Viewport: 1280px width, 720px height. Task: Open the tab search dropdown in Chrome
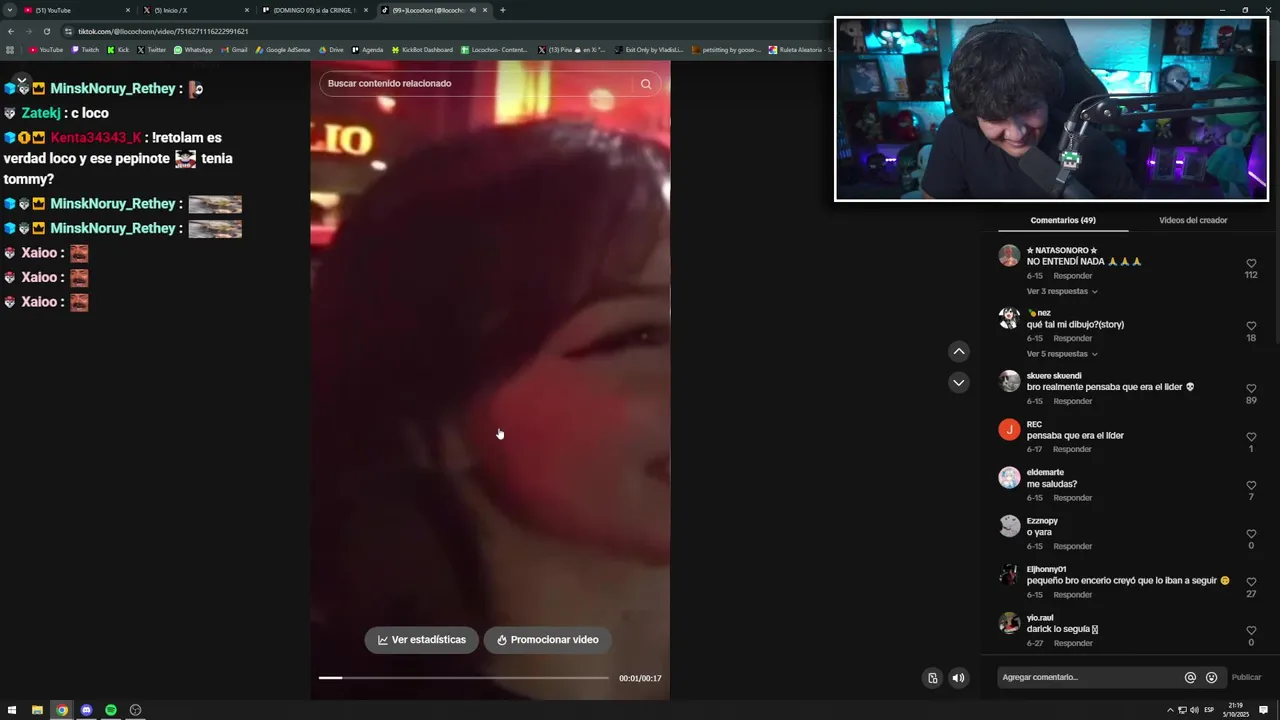coord(9,10)
